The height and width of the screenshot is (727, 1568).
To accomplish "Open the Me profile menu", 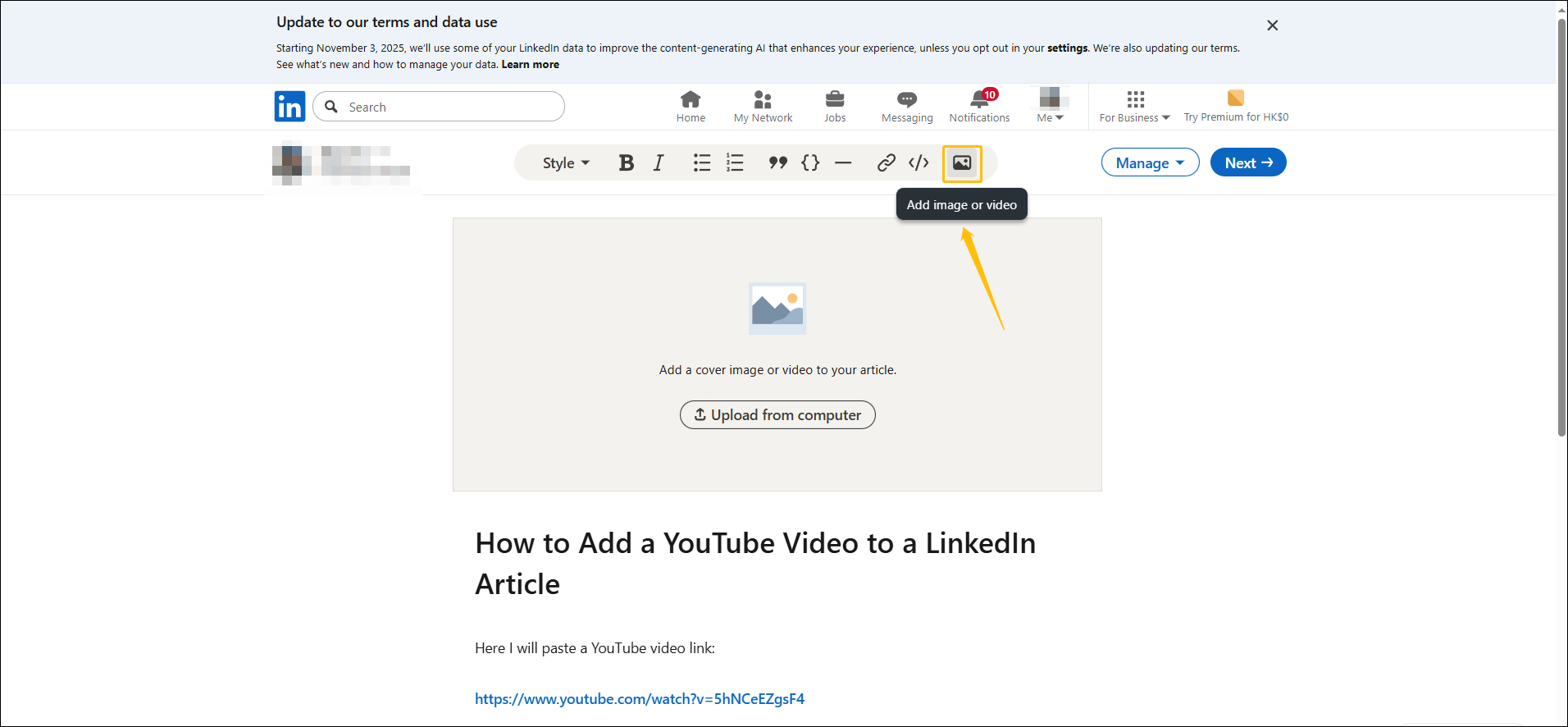I will (1050, 106).
